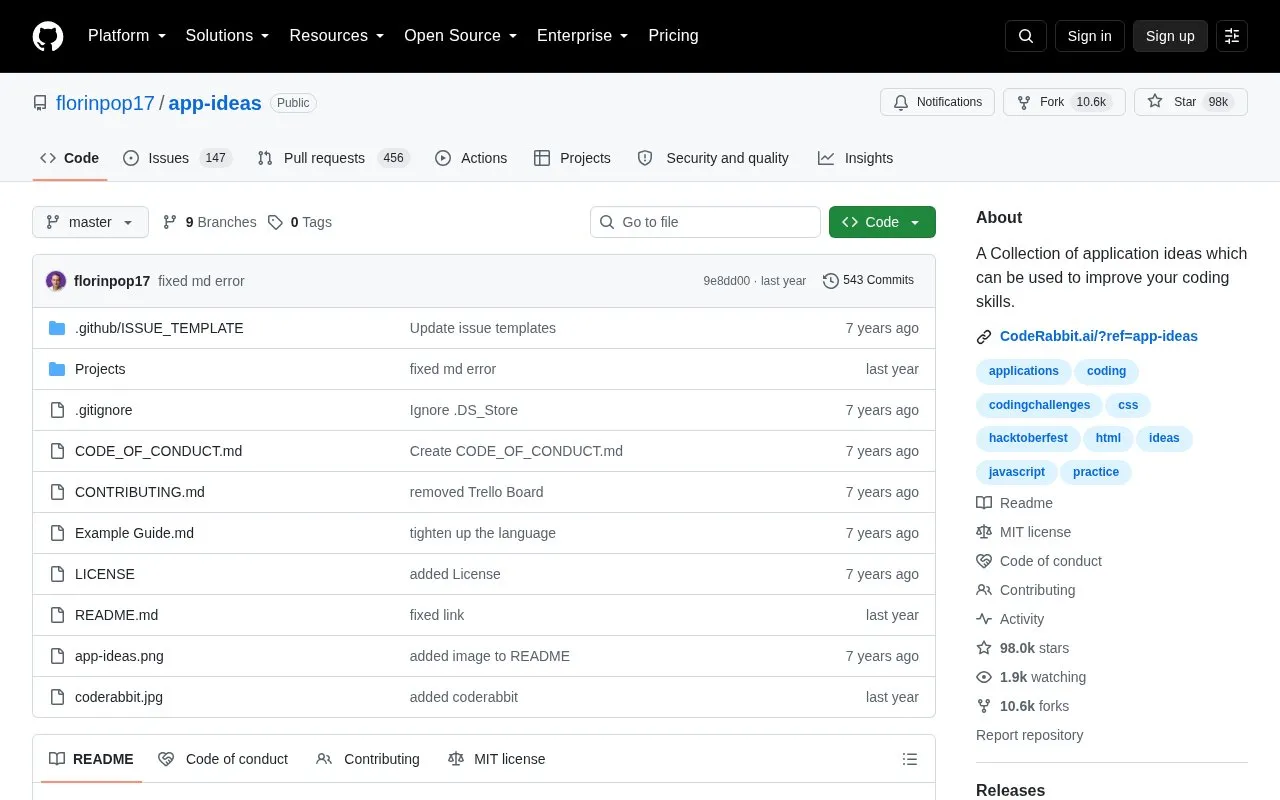Open the 1.9k watching link
The height and width of the screenshot is (800, 1280).
[x=1031, y=677]
